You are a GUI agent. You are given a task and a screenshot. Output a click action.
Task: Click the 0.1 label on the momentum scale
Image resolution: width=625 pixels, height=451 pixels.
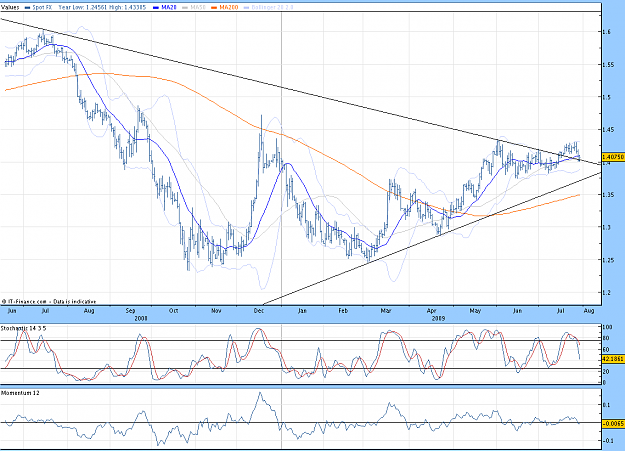point(606,405)
